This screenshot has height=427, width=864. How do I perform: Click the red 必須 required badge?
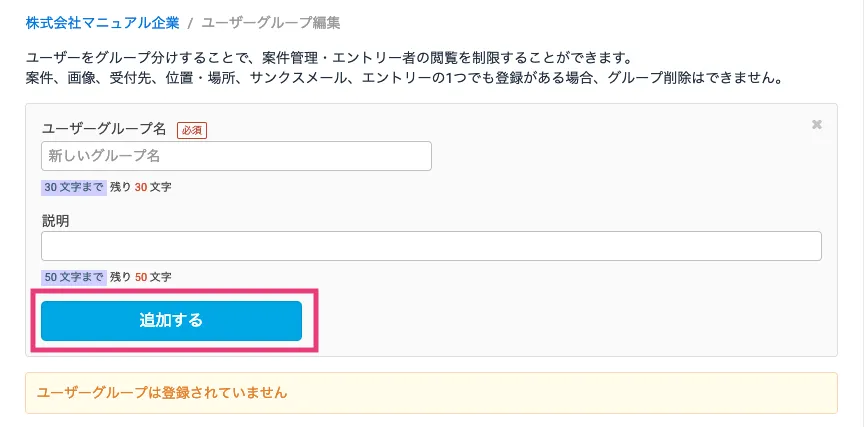click(x=192, y=130)
